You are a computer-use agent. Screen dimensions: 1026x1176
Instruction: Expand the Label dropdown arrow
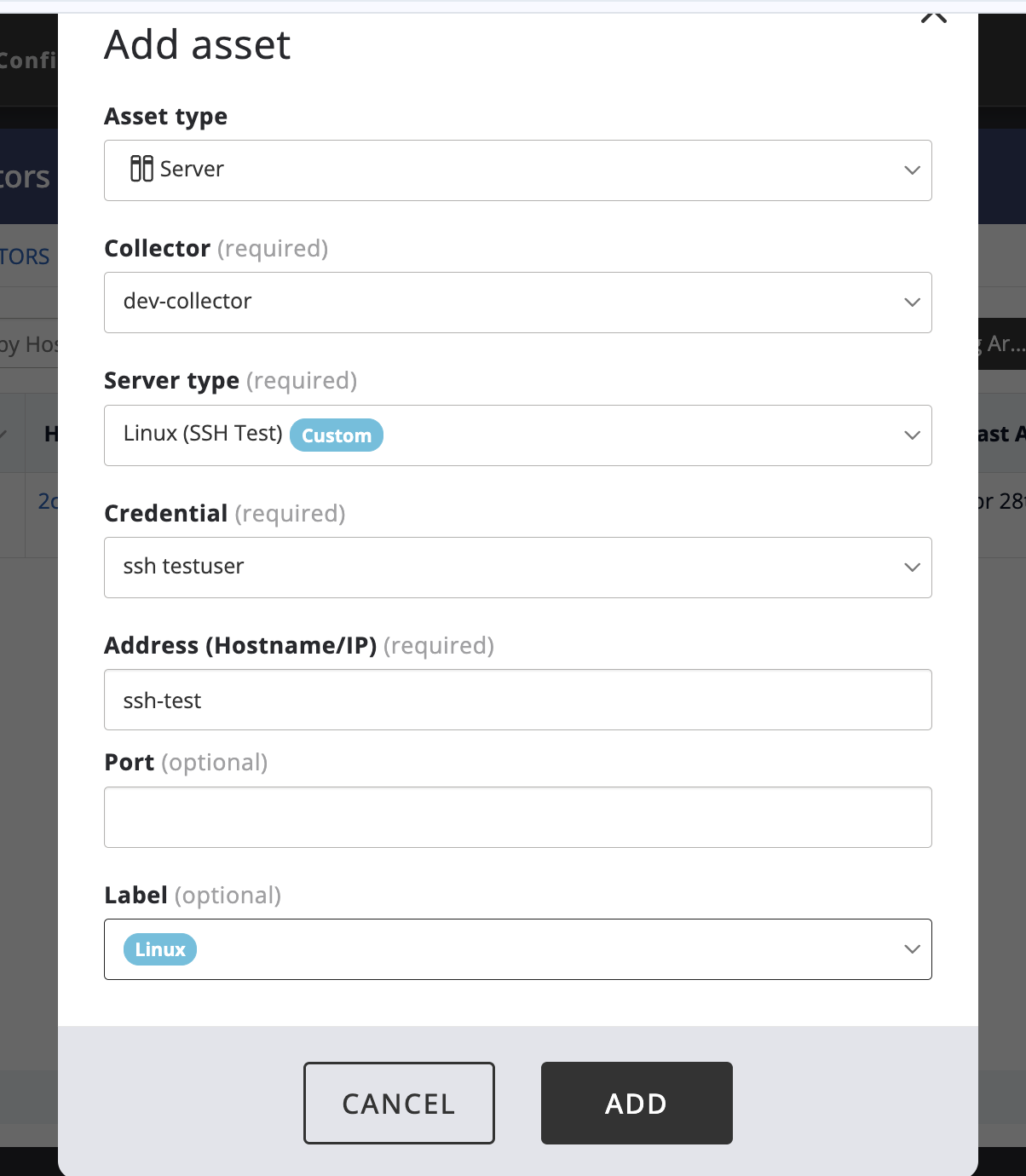click(912, 949)
